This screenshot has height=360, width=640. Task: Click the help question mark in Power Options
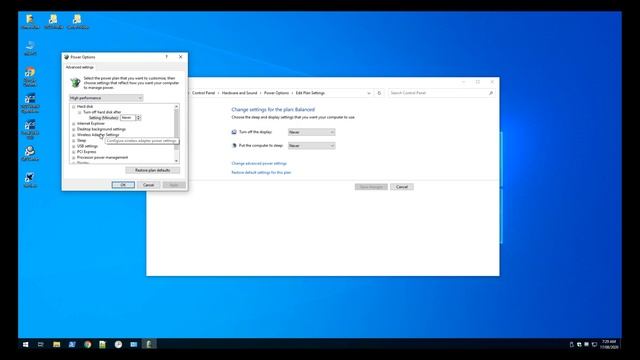coord(167,57)
